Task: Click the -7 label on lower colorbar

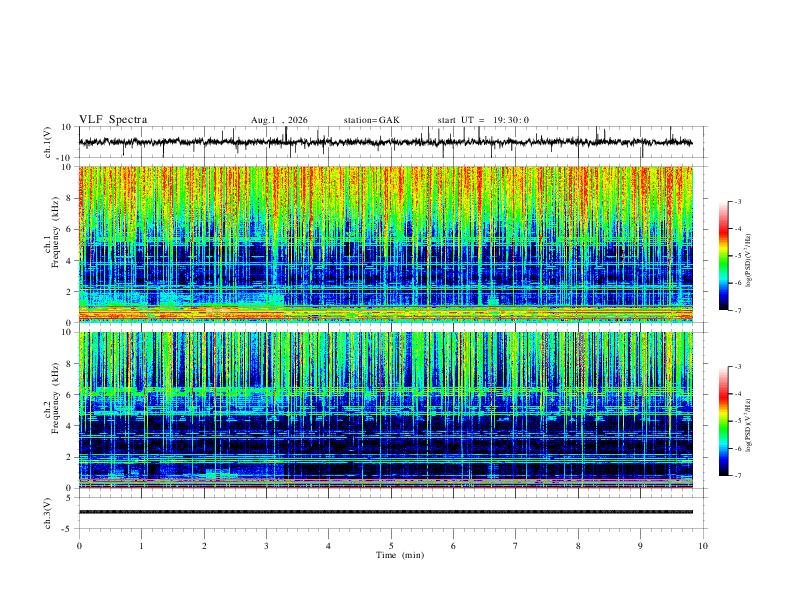Action: tap(737, 475)
